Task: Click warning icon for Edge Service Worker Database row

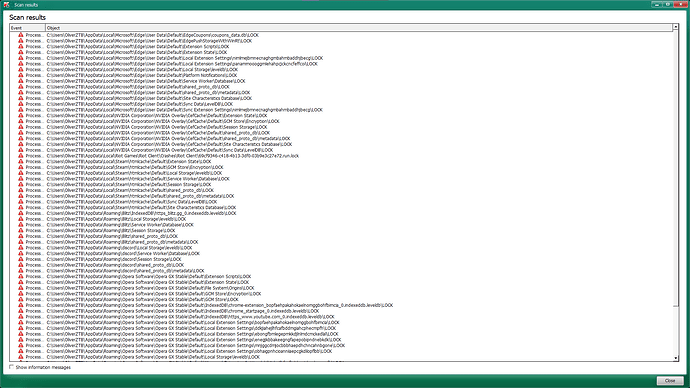Action: 21,81
